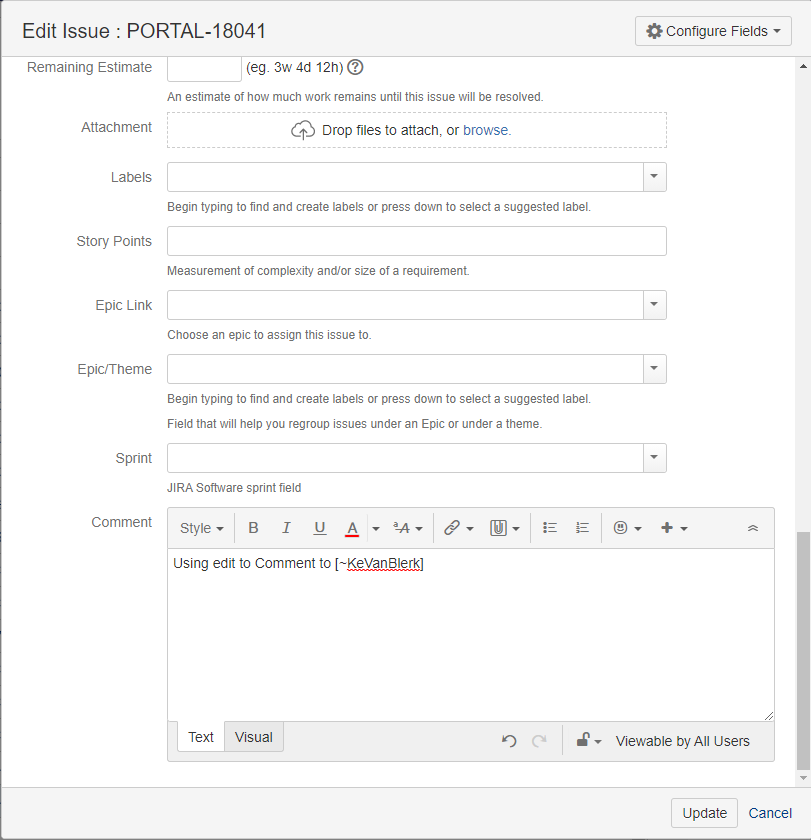Open the emoji picker in the toolbar
This screenshot has width=811, height=840.
[621, 527]
